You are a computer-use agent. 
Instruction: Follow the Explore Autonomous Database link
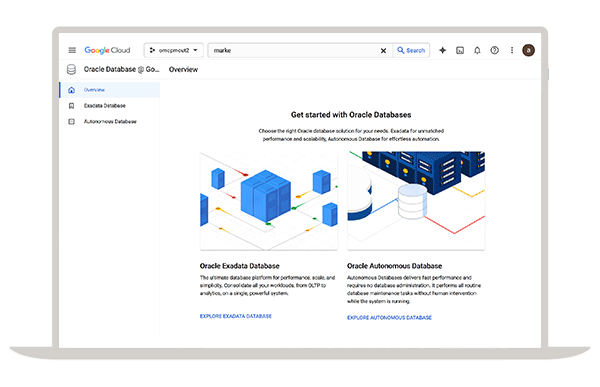tap(389, 318)
